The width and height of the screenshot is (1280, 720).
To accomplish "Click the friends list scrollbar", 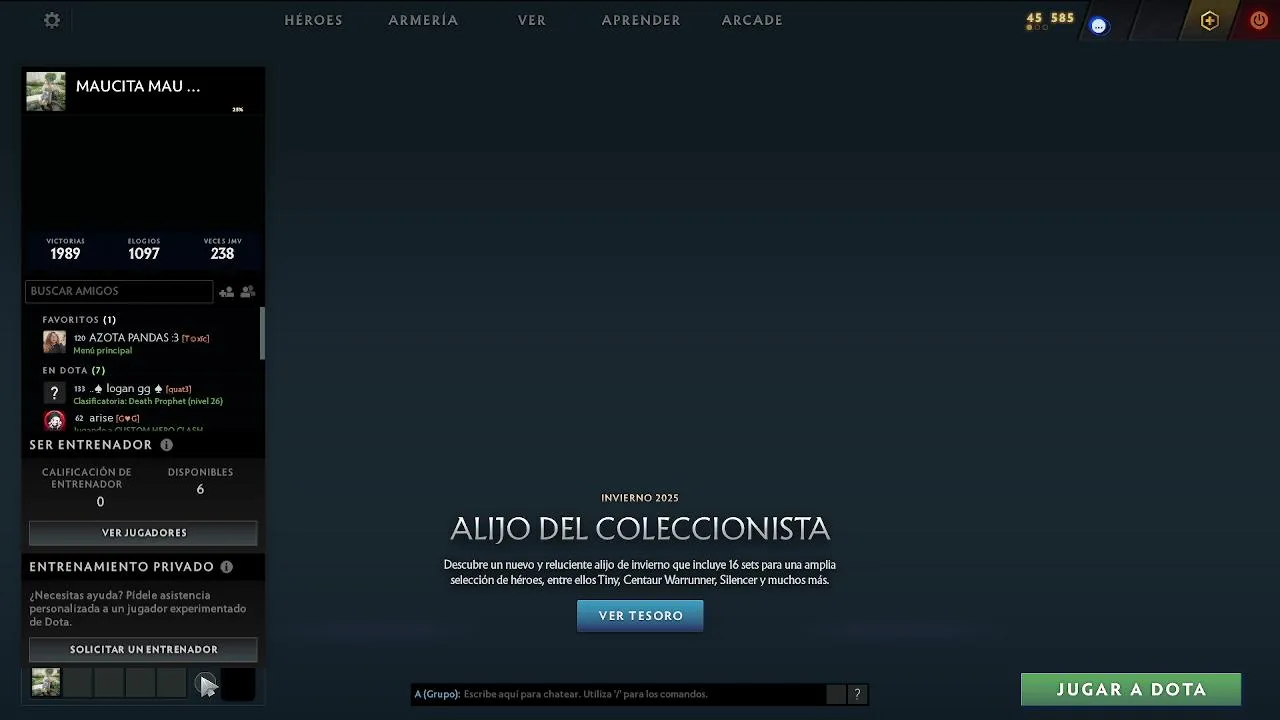I will 262,334.
